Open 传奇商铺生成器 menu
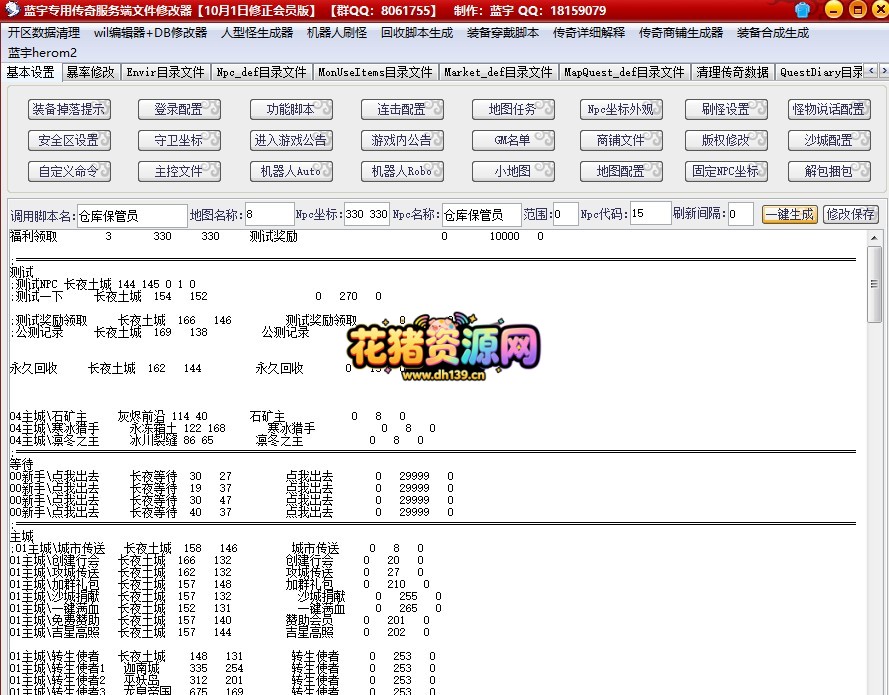Viewport: 889px width, 695px height. 680,33
